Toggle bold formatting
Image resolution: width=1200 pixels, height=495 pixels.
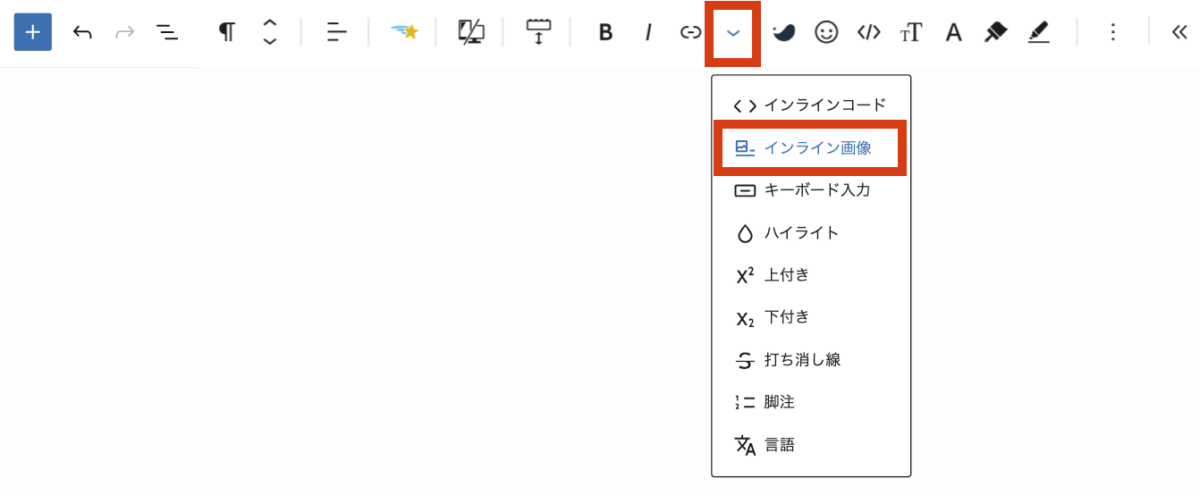pos(605,33)
